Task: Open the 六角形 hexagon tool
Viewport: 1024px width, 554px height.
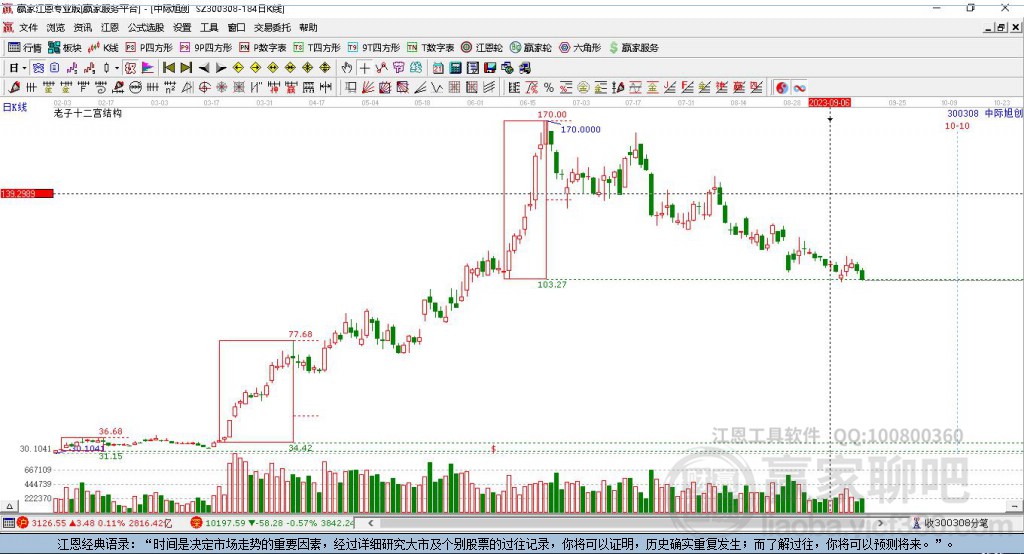Action: tap(580, 48)
